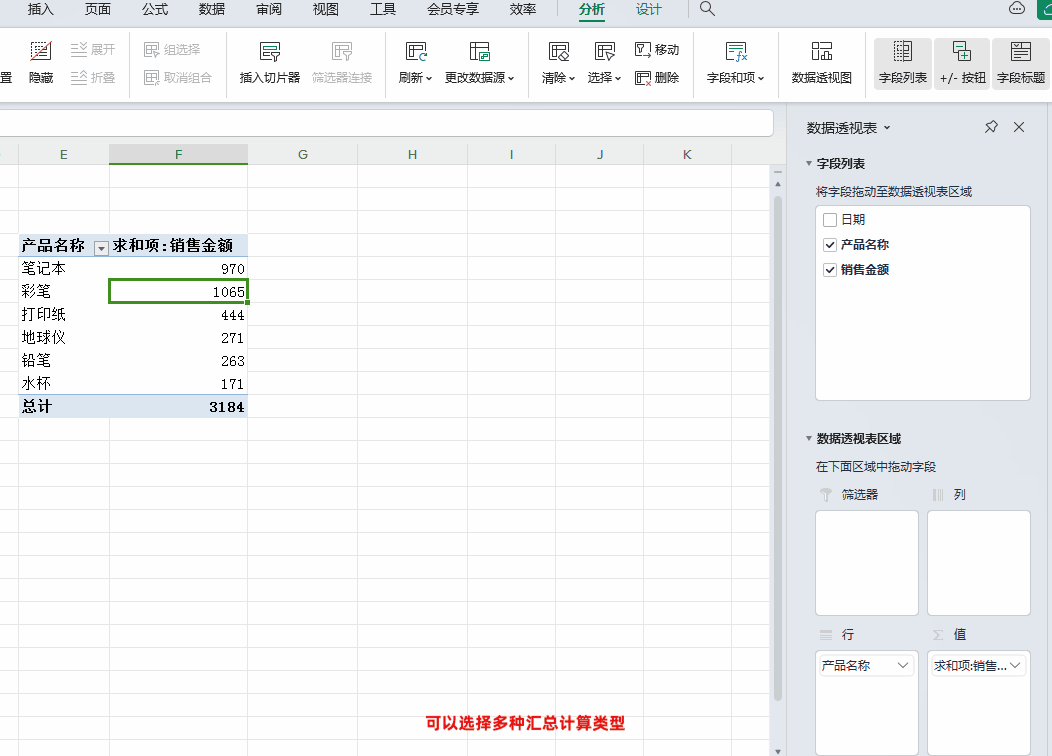Open the 数据 ribbon tab
This screenshot has height=756, width=1052.
[212, 9]
